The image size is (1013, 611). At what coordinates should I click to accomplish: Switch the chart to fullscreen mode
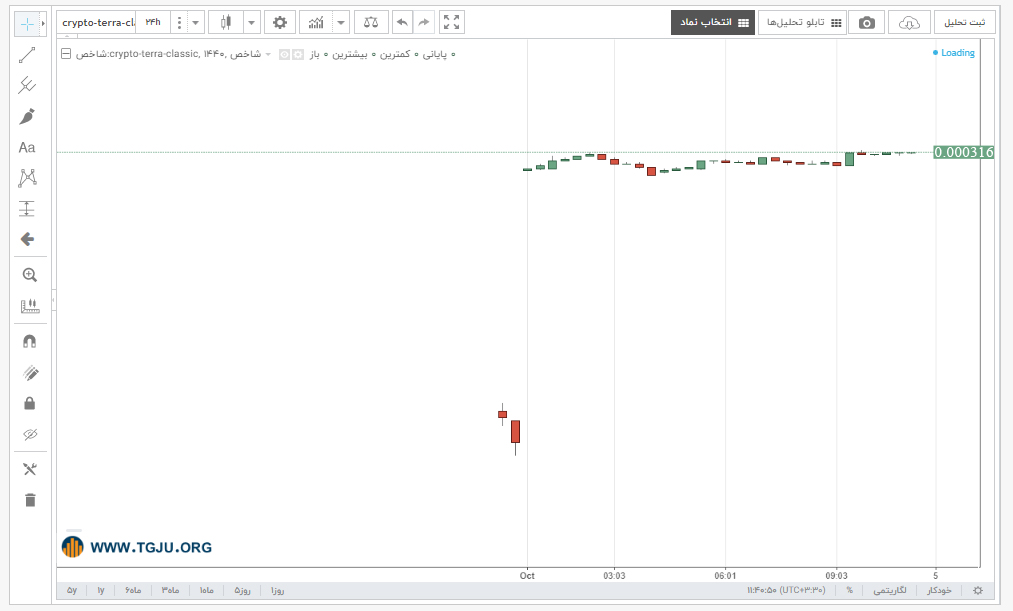pyautogui.click(x=452, y=23)
